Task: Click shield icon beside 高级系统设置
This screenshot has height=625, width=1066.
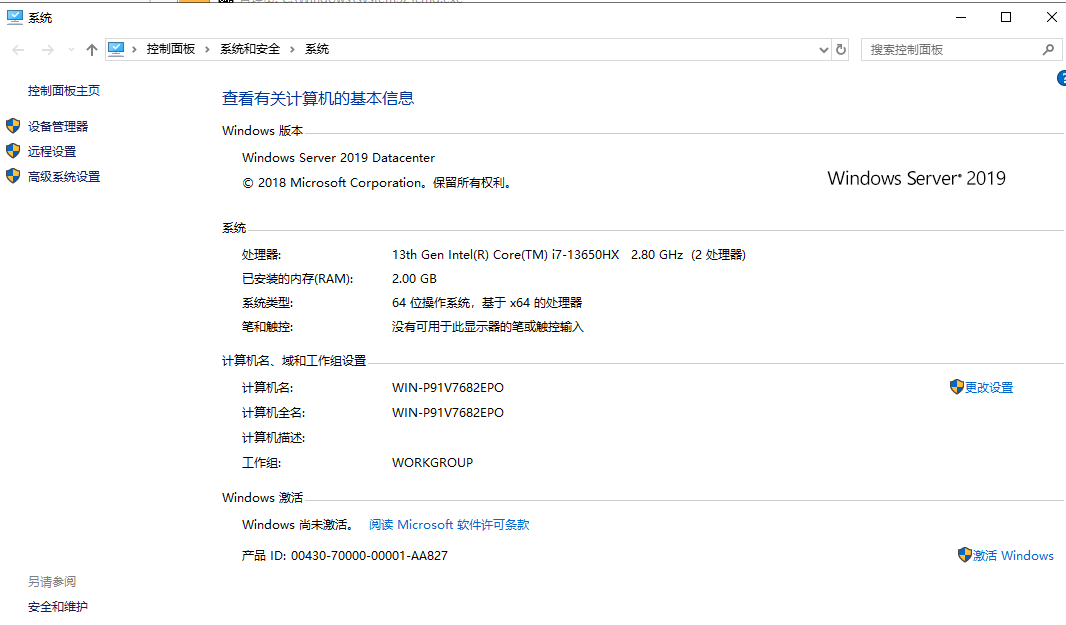Action: coord(13,176)
